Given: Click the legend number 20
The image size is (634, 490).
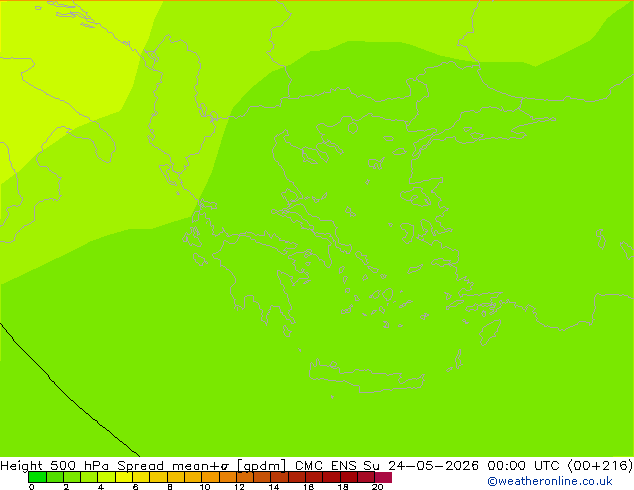Looking at the screenshot, I should (377, 486).
